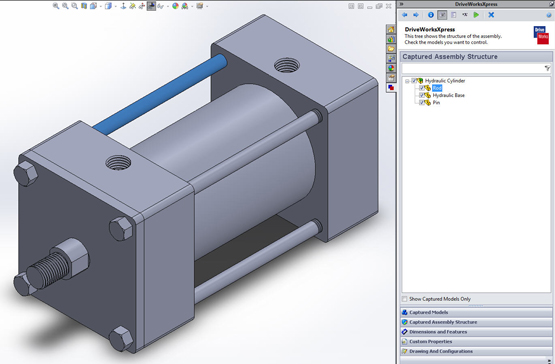
Task: Click the threaded port hole on rear block
Action: [x=287, y=65]
